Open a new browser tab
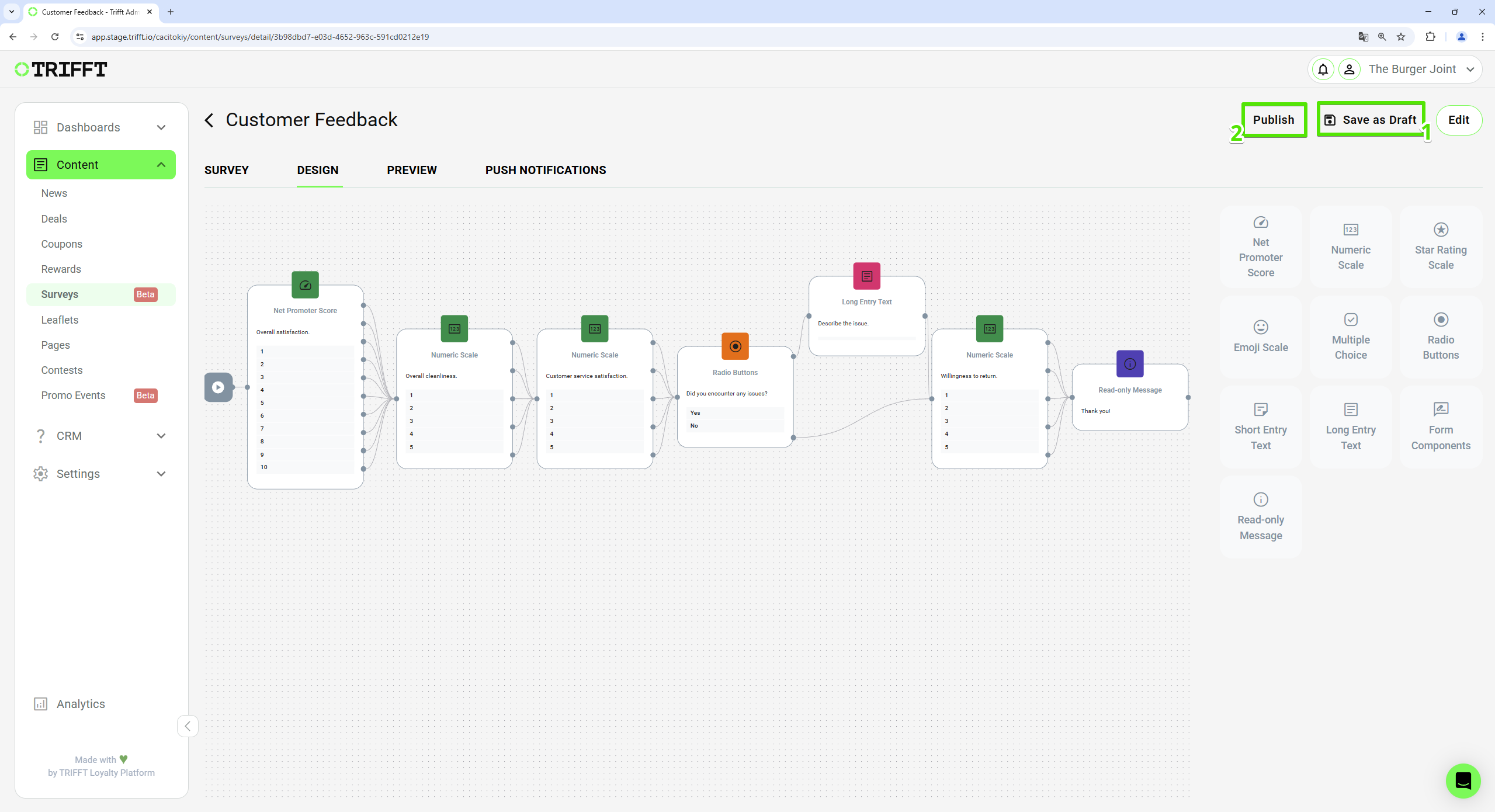 pos(171,12)
